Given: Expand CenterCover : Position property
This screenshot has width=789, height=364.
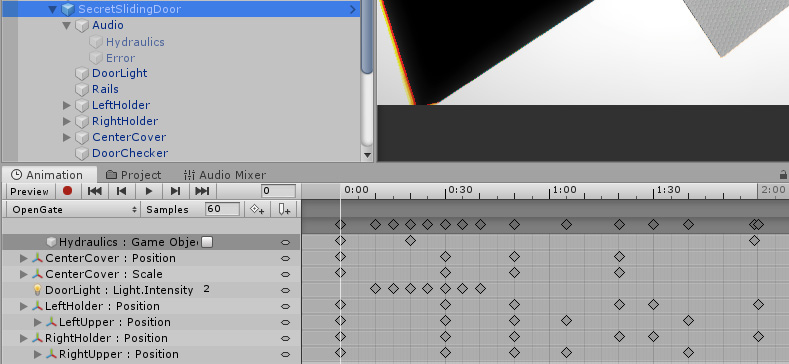Looking at the screenshot, I should click(23, 258).
